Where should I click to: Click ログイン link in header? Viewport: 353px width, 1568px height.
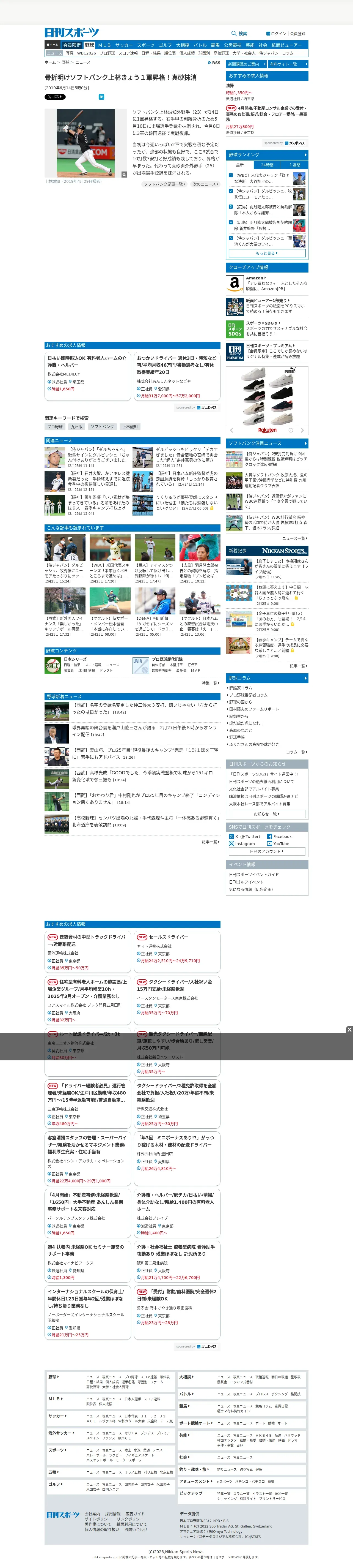pos(279,34)
